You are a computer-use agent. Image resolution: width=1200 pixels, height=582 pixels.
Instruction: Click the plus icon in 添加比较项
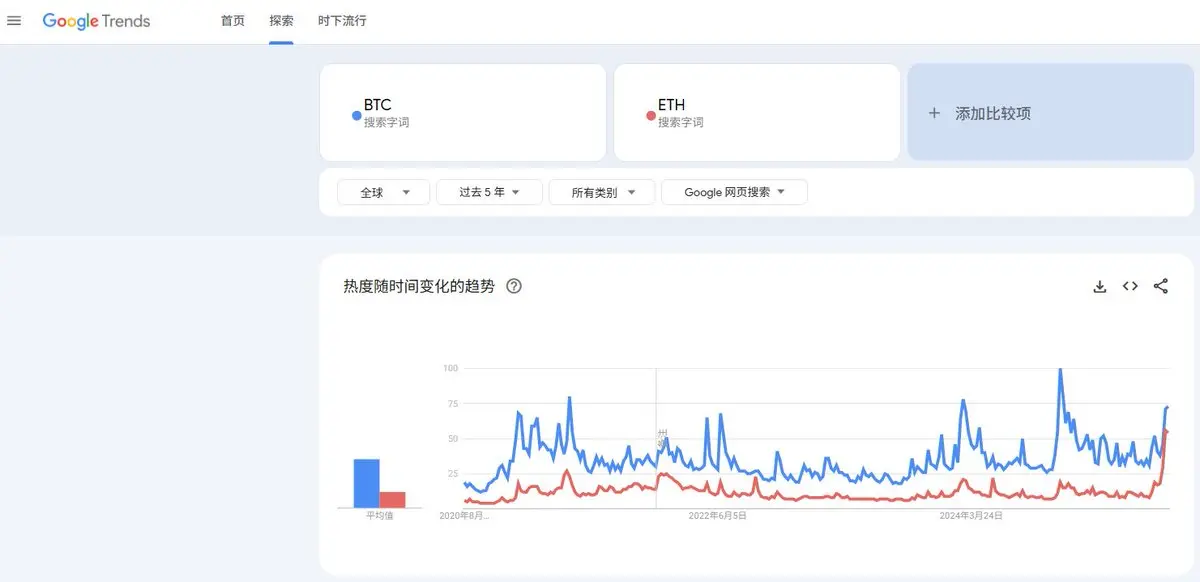934,113
